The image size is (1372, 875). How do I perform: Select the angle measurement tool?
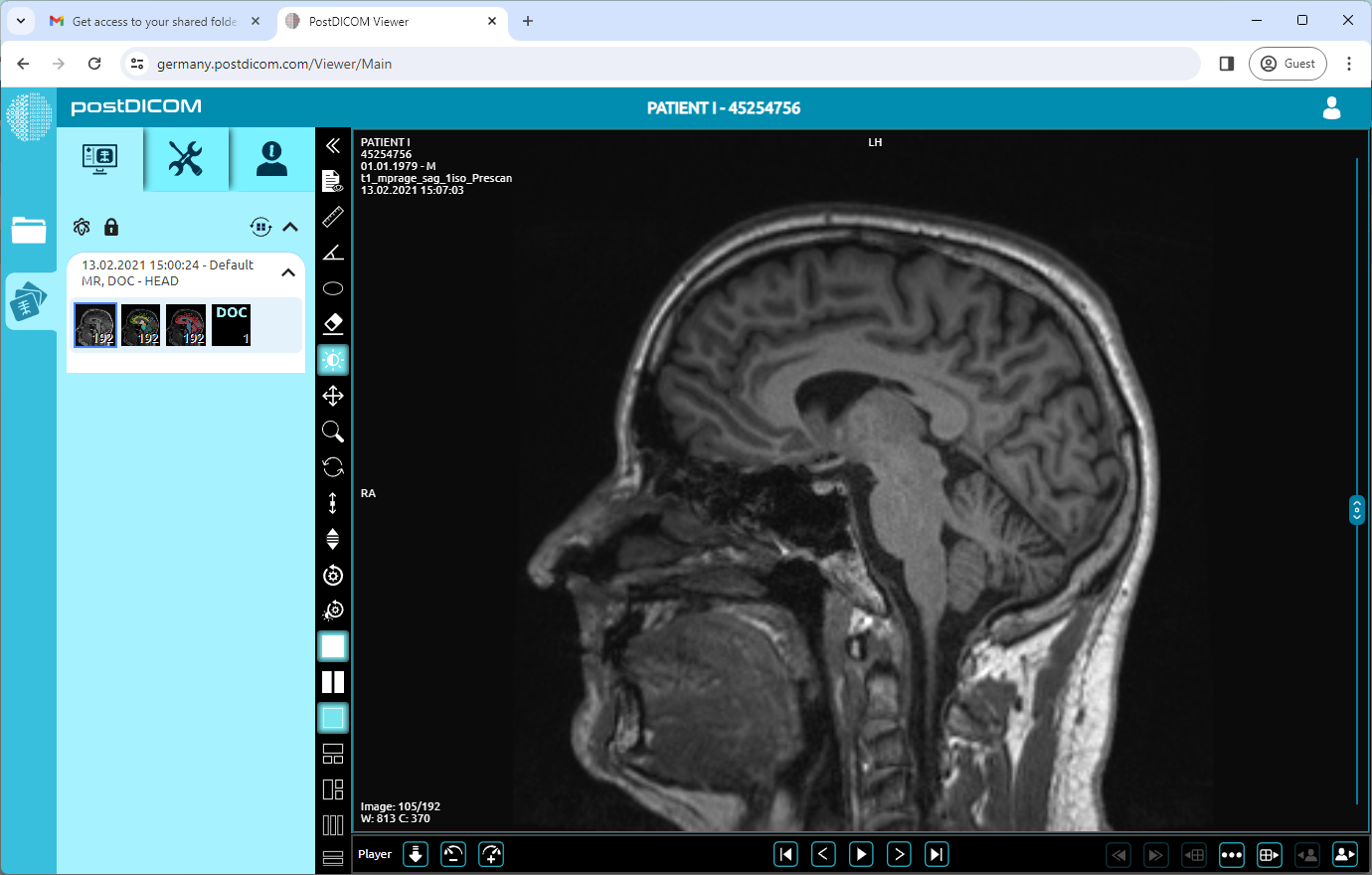[x=333, y=253]
